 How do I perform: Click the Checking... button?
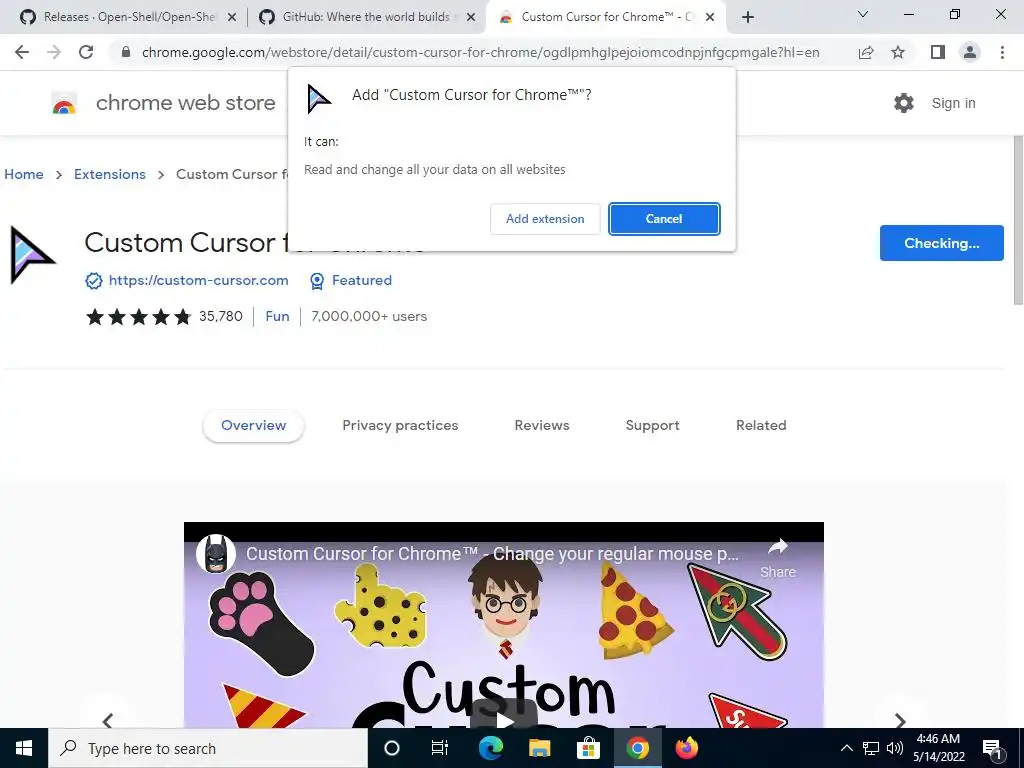pos(942,243)
